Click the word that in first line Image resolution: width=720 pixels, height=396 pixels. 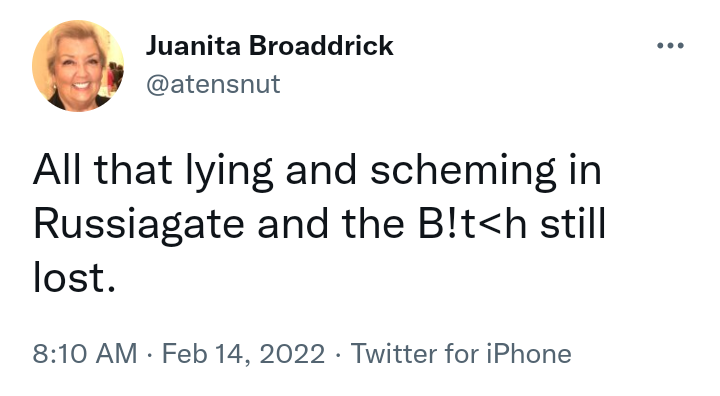pos(133,169)
